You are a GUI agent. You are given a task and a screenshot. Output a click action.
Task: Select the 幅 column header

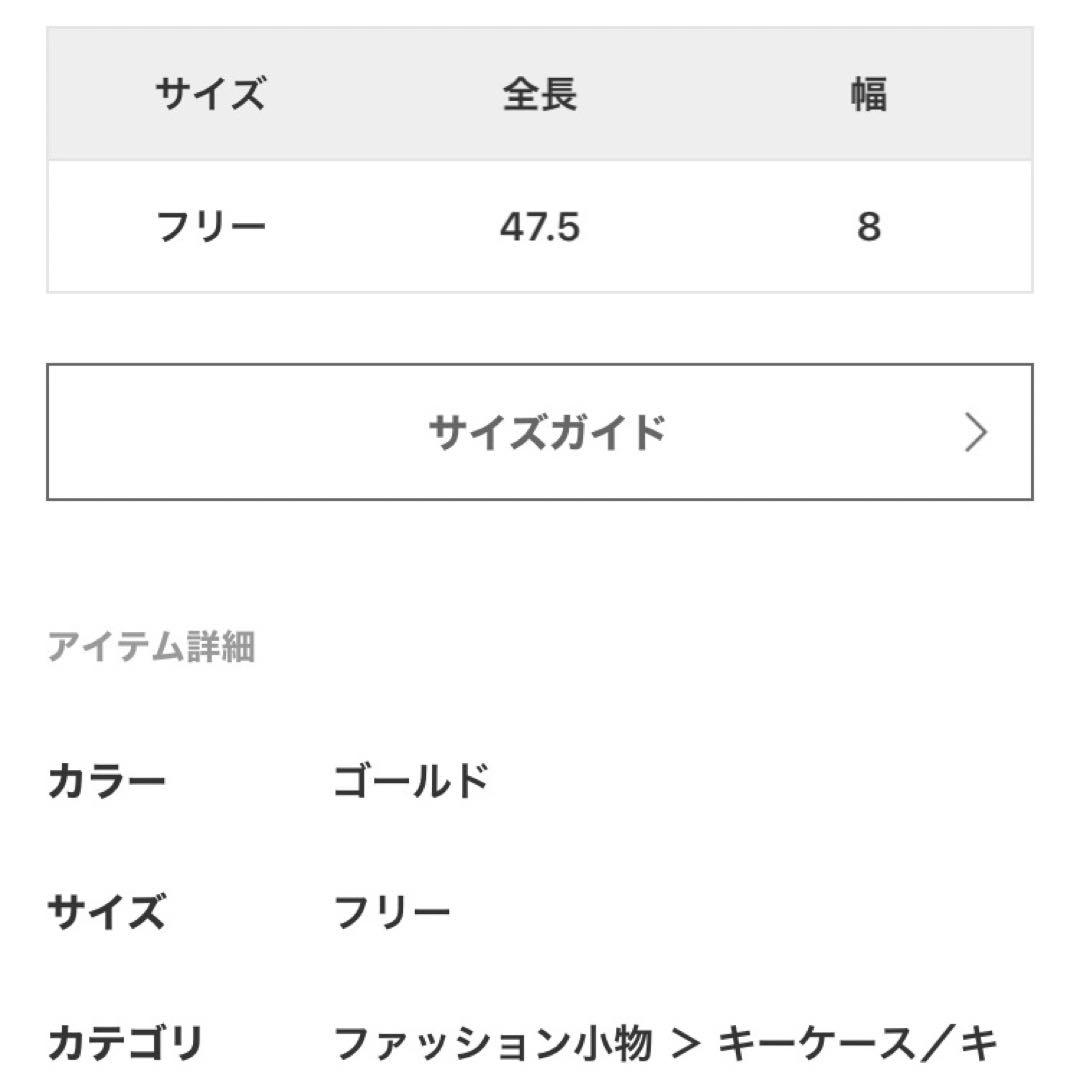(x=869, y=94)
